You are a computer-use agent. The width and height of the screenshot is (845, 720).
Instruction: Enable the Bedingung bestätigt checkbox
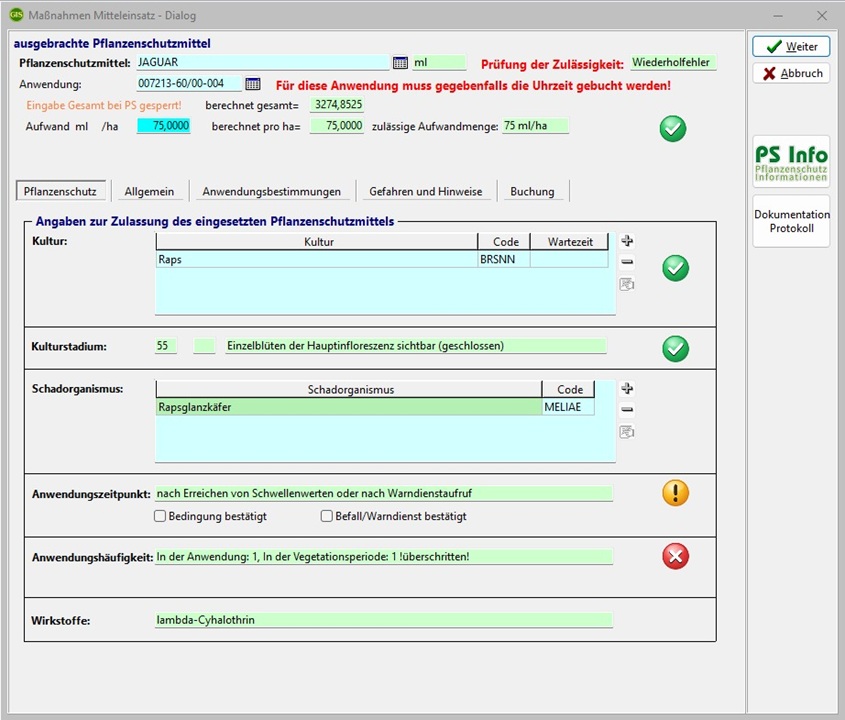(x=160, y=516)
